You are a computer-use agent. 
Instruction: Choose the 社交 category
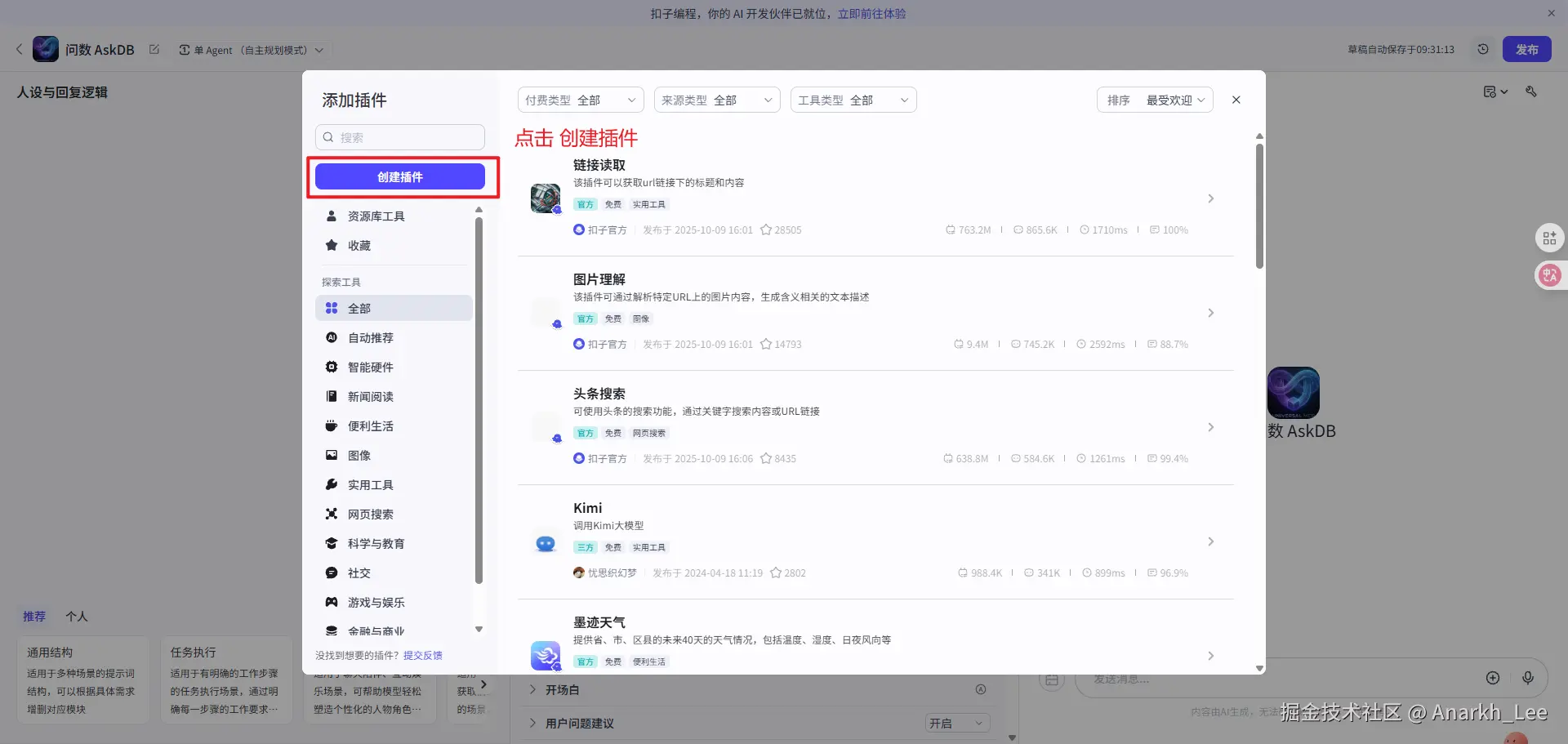(394, 572)
